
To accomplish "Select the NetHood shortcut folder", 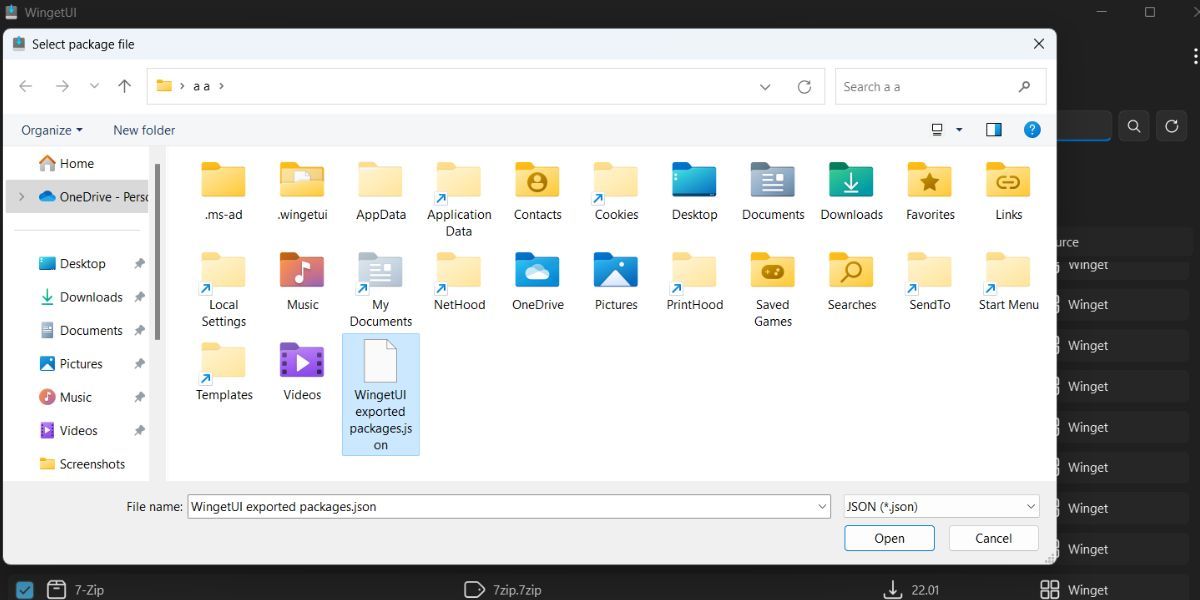I will (x=459, y=282).
